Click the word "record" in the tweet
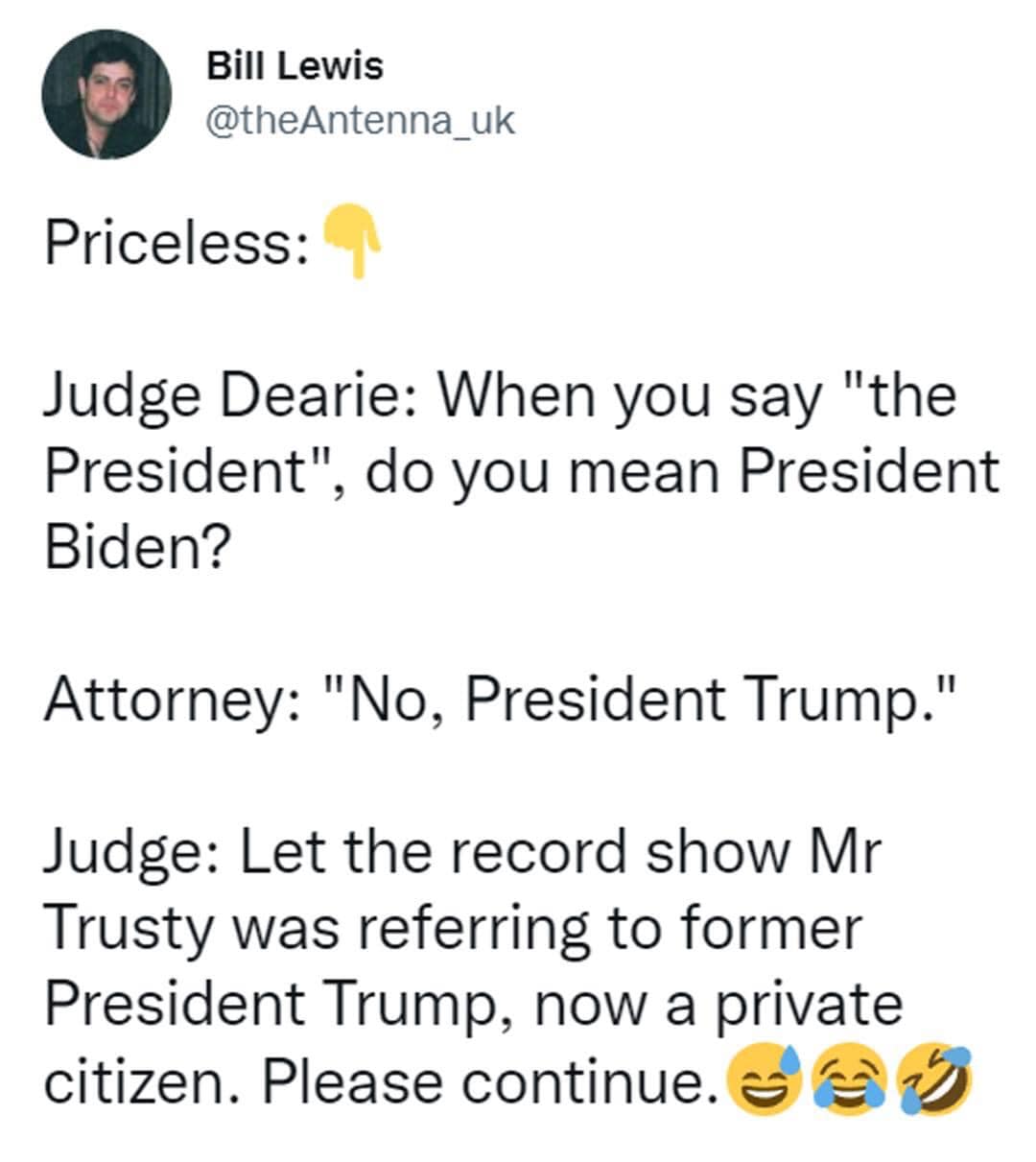Viewport: 1036px width, 1162px height. [x=536, y=852]
